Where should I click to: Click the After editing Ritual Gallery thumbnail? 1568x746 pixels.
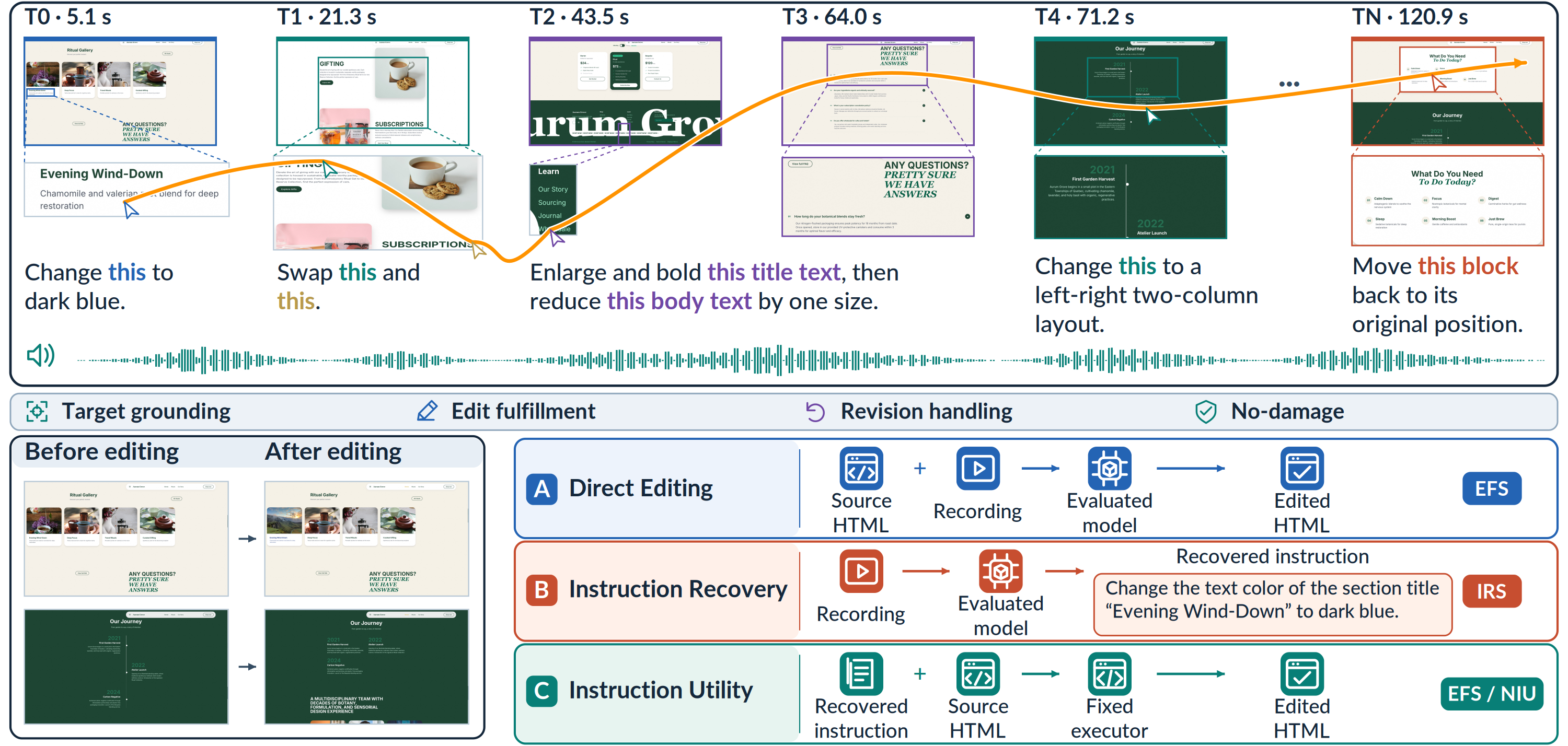click(x=366, y=539)
